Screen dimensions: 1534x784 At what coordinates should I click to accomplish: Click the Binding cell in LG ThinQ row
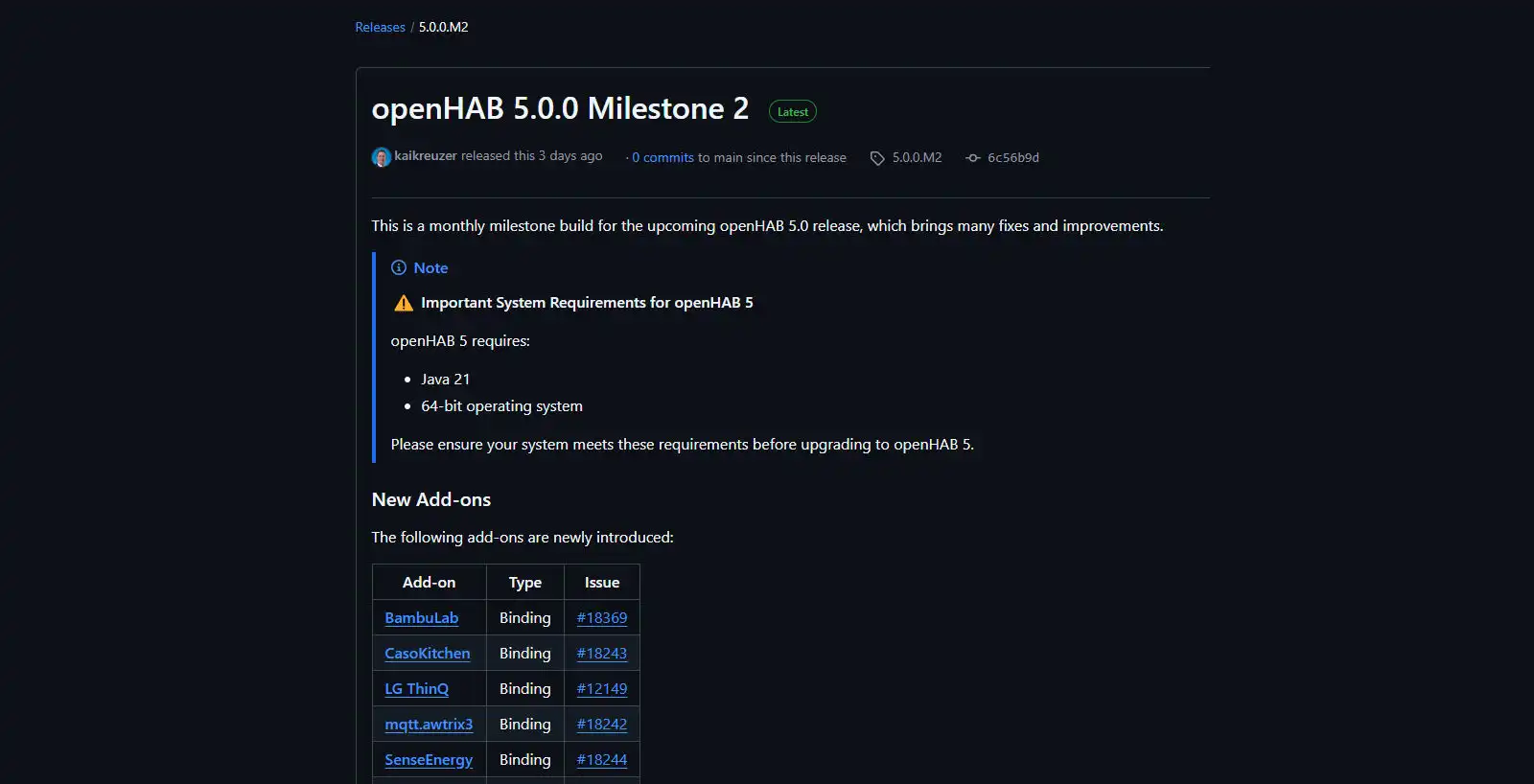tap(525, 689)
